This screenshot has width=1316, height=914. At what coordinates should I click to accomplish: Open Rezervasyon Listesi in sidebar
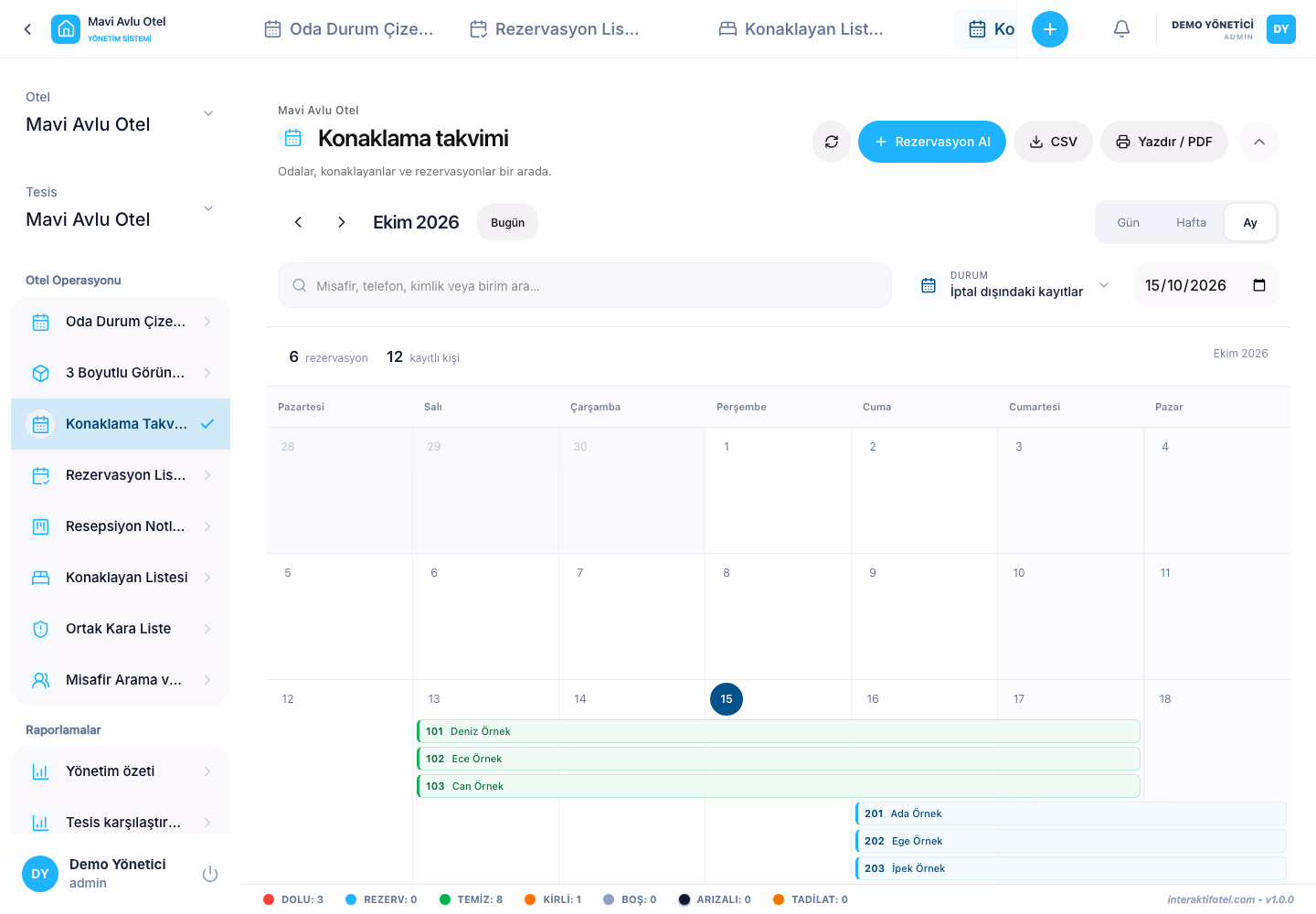click(121, 475)
